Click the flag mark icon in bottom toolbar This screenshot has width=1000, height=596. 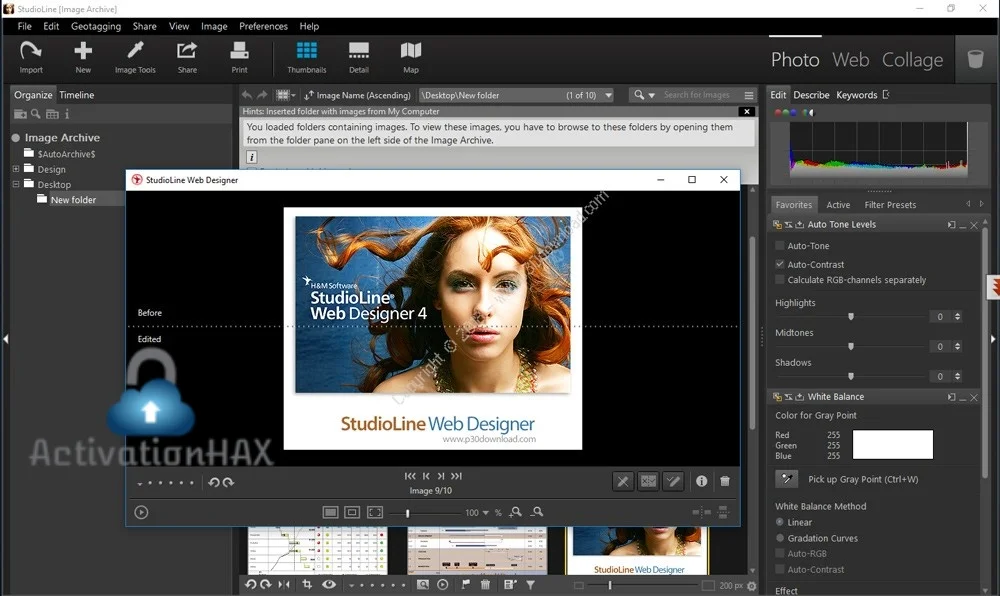coord(466,585)
